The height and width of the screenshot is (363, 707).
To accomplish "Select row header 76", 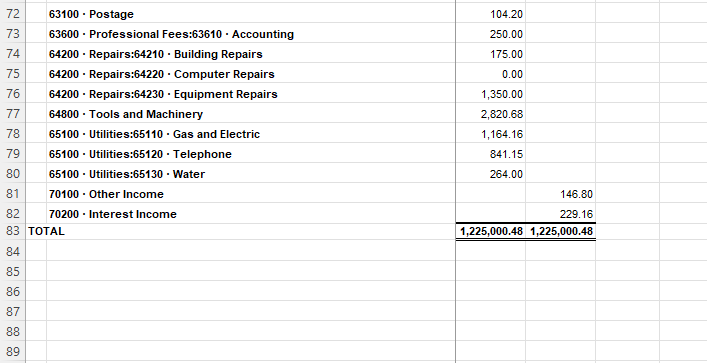I will pyautogui.click(x=13, y=94).
